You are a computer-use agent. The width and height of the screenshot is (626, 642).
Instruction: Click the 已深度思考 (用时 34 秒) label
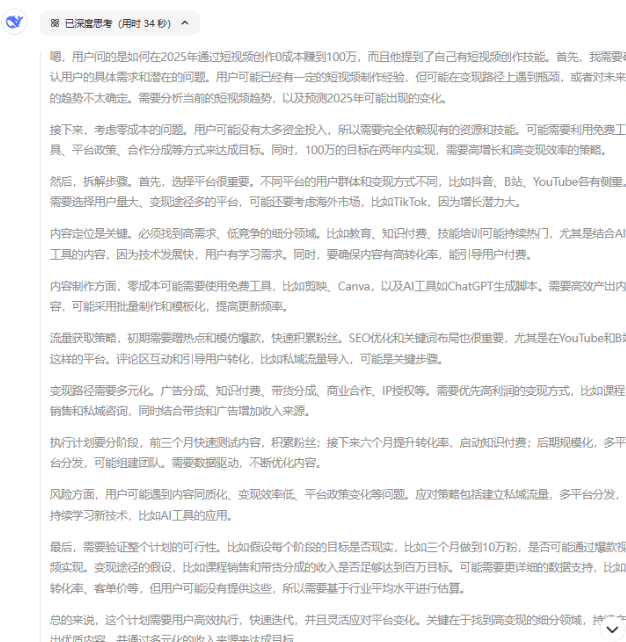[117, 23]
